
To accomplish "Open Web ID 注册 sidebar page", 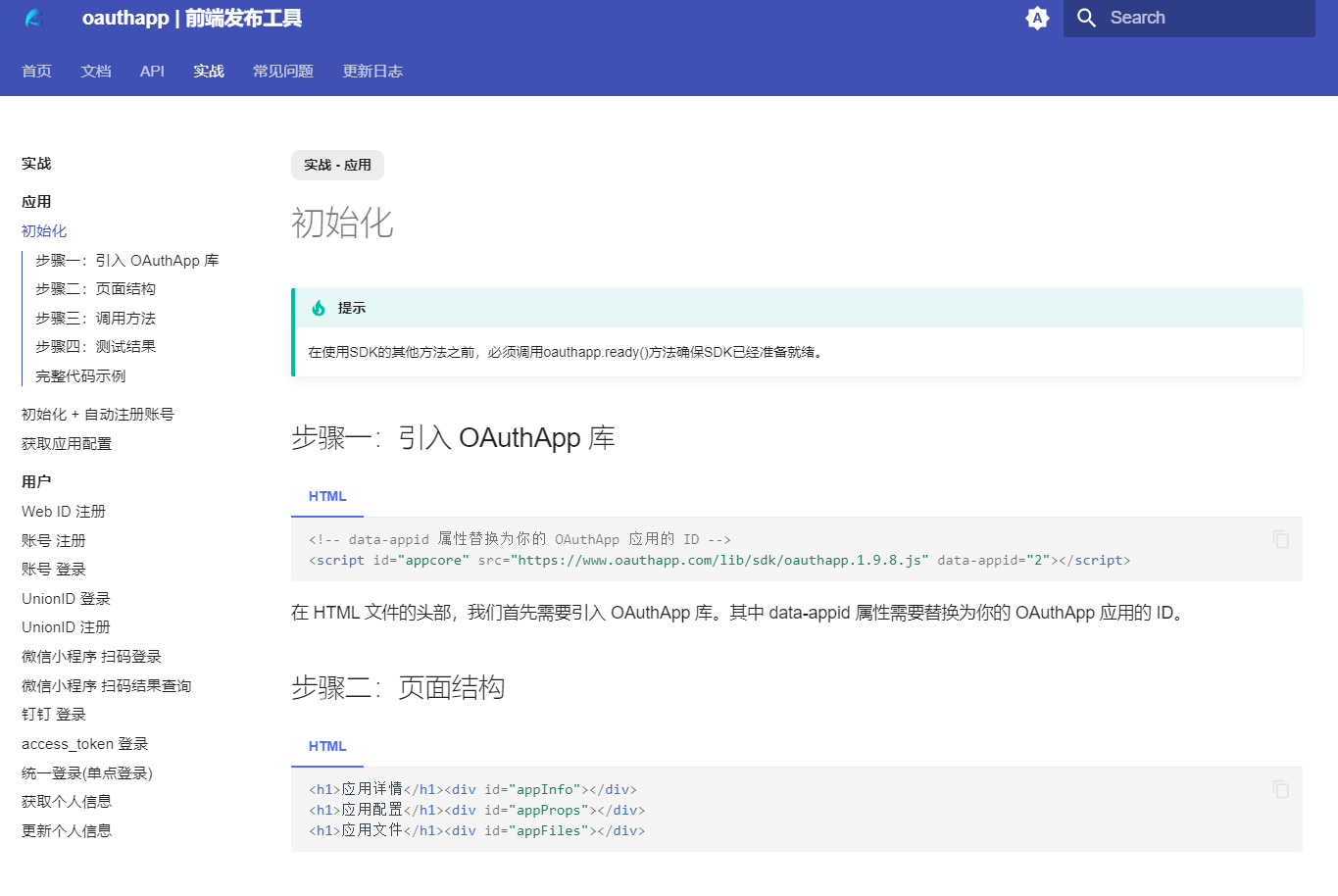I will (x=64, y=512).
